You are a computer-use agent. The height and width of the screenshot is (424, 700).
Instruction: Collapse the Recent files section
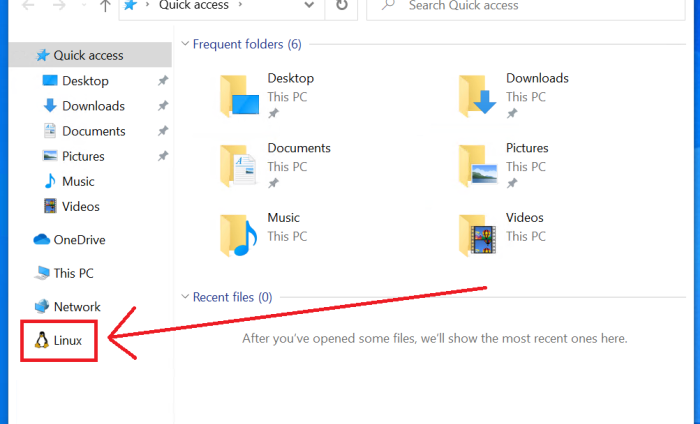click(x=185, y=297)
